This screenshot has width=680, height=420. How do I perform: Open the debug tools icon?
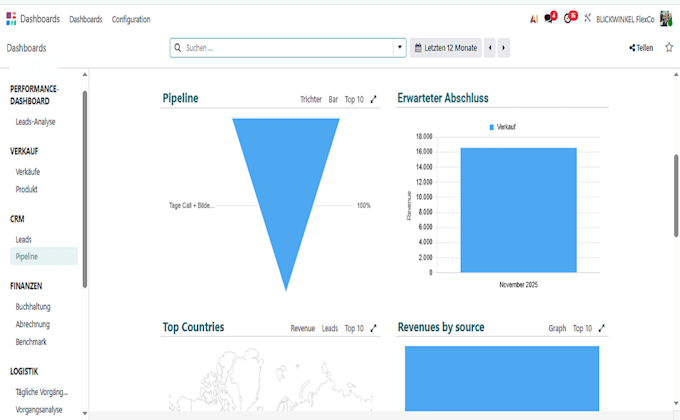(x=587, y=18)
